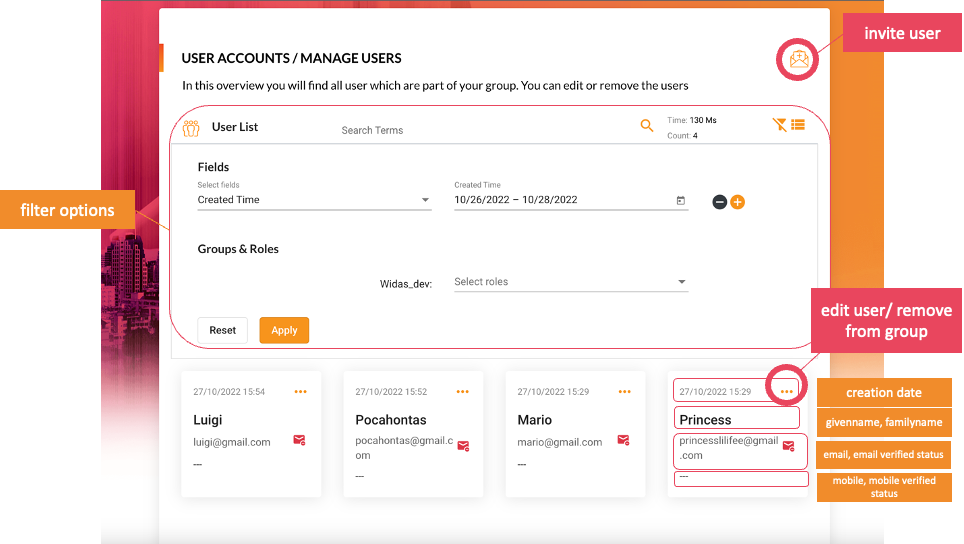This screenshot has width=964, height=544.
Task: Click Princess email verification status icon
Action: [789, 446]
